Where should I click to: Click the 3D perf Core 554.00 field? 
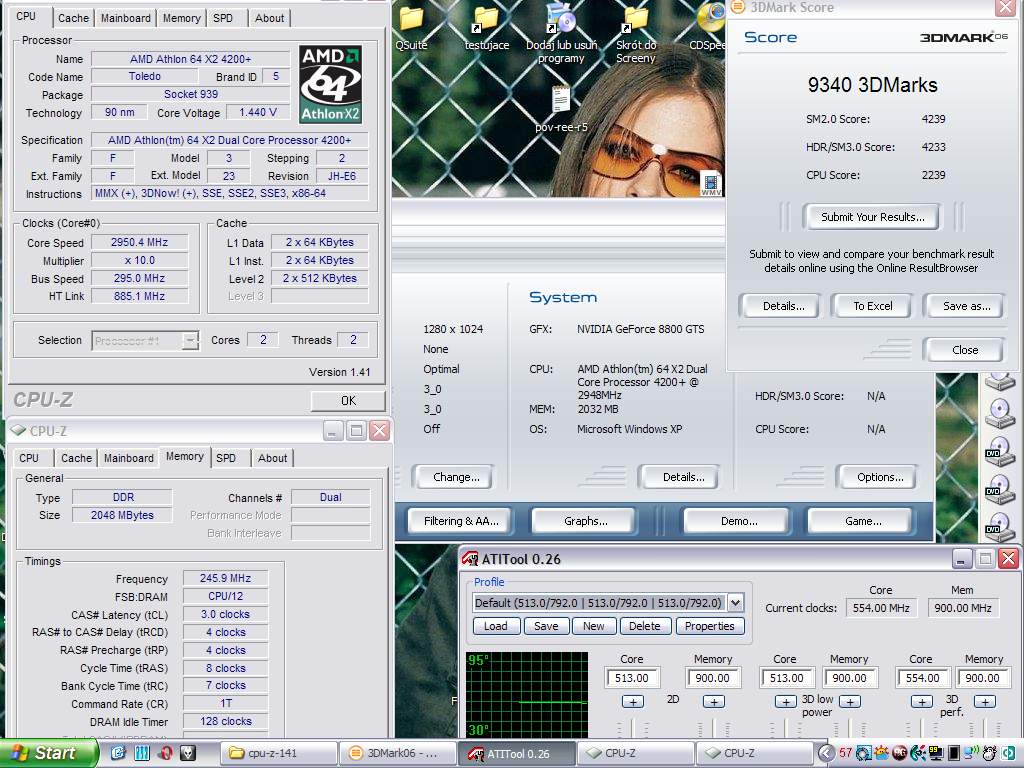tap(922, 678)
